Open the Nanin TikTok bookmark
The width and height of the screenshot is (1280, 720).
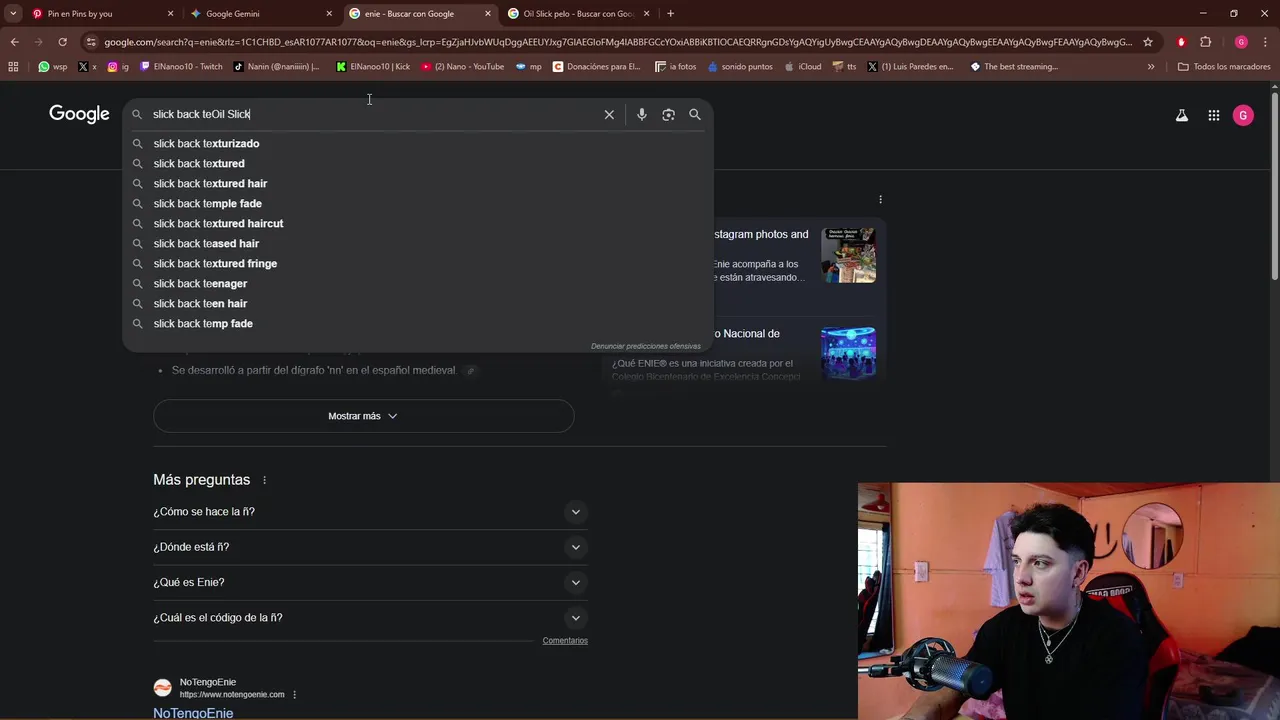point(276,67)
